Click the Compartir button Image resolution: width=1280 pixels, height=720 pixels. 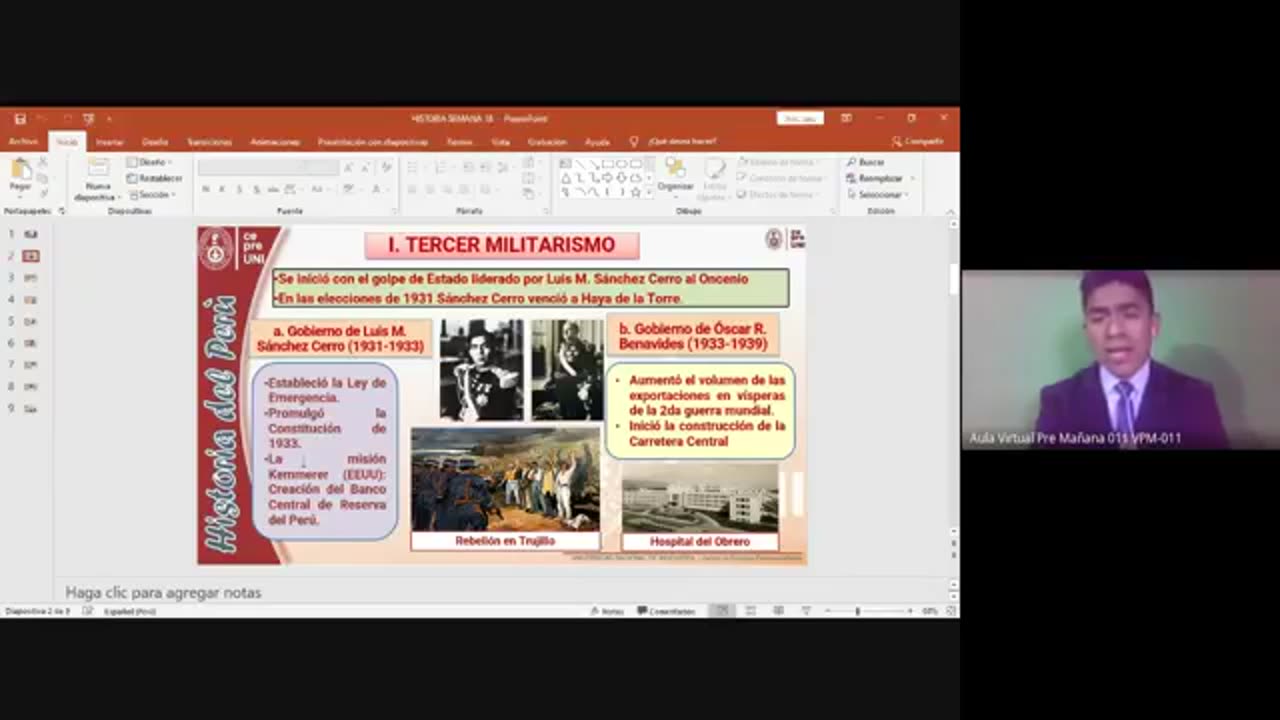[917, 142]
